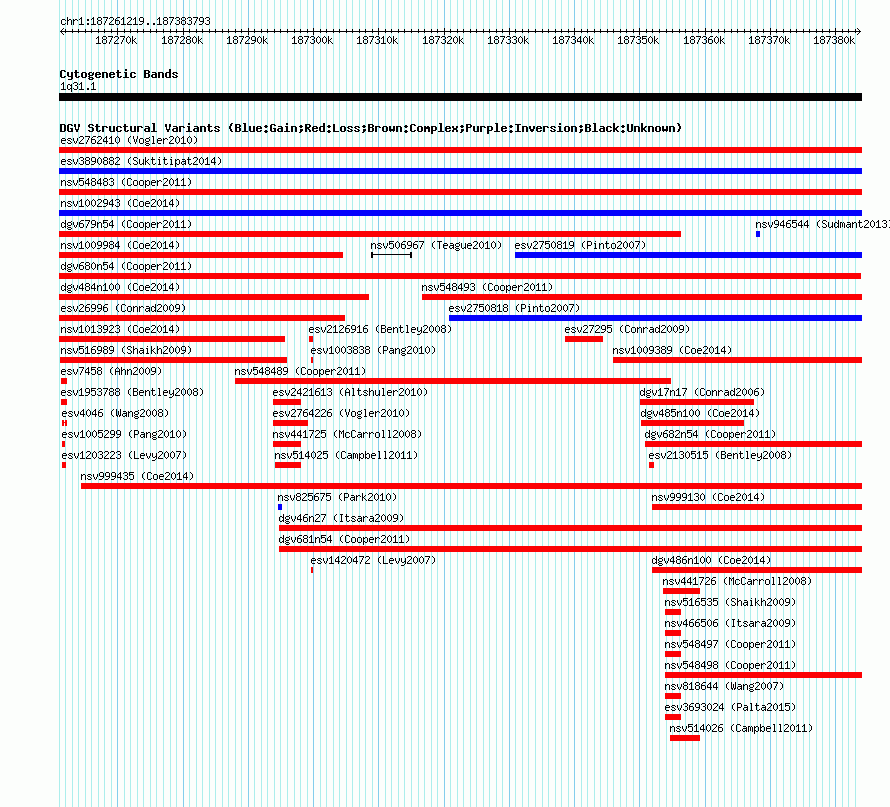Click esv2764226 (Vogler2010) label
The width and height of the screenshot is (890, 807).
click(341, 413)
